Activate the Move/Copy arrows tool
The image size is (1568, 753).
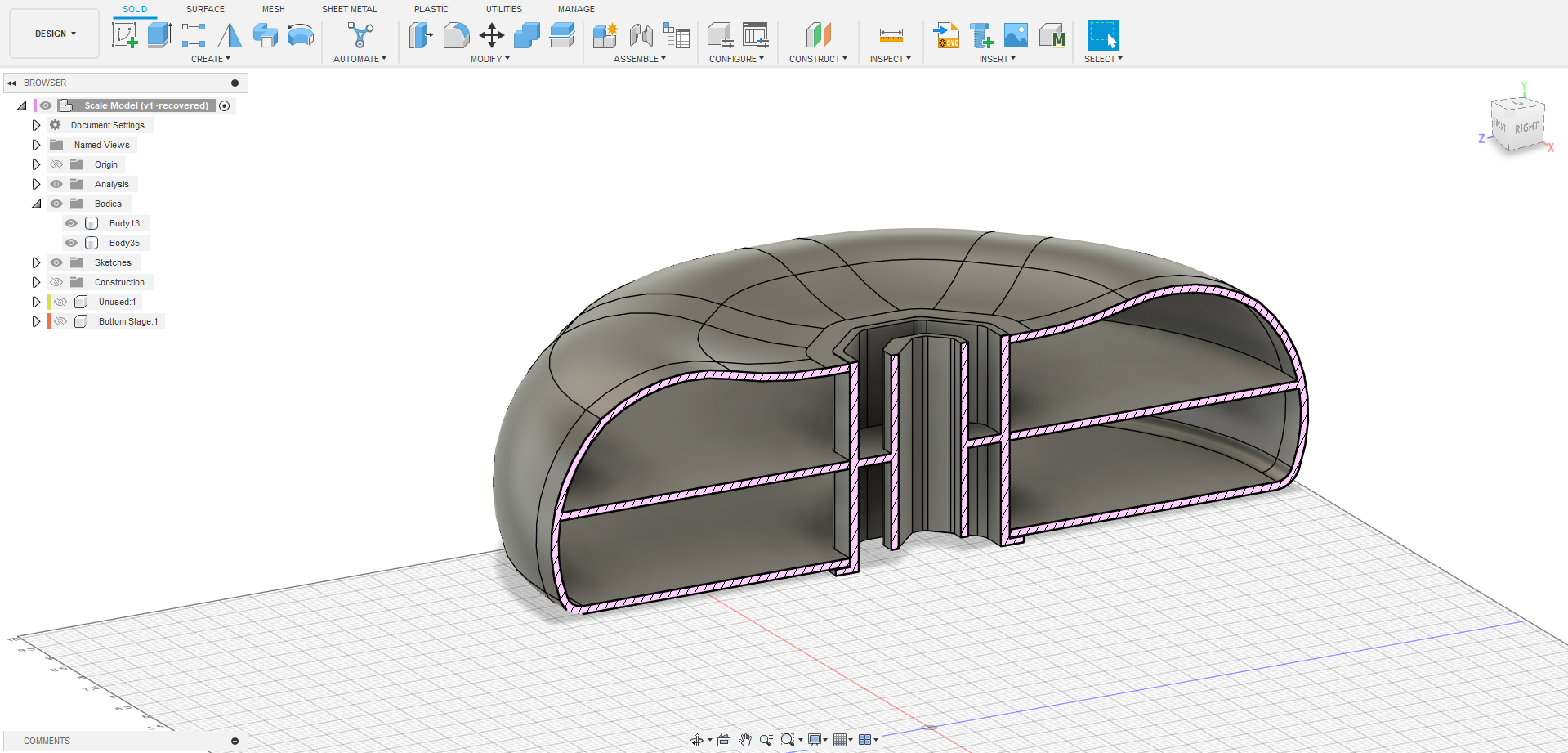point(492,35)
